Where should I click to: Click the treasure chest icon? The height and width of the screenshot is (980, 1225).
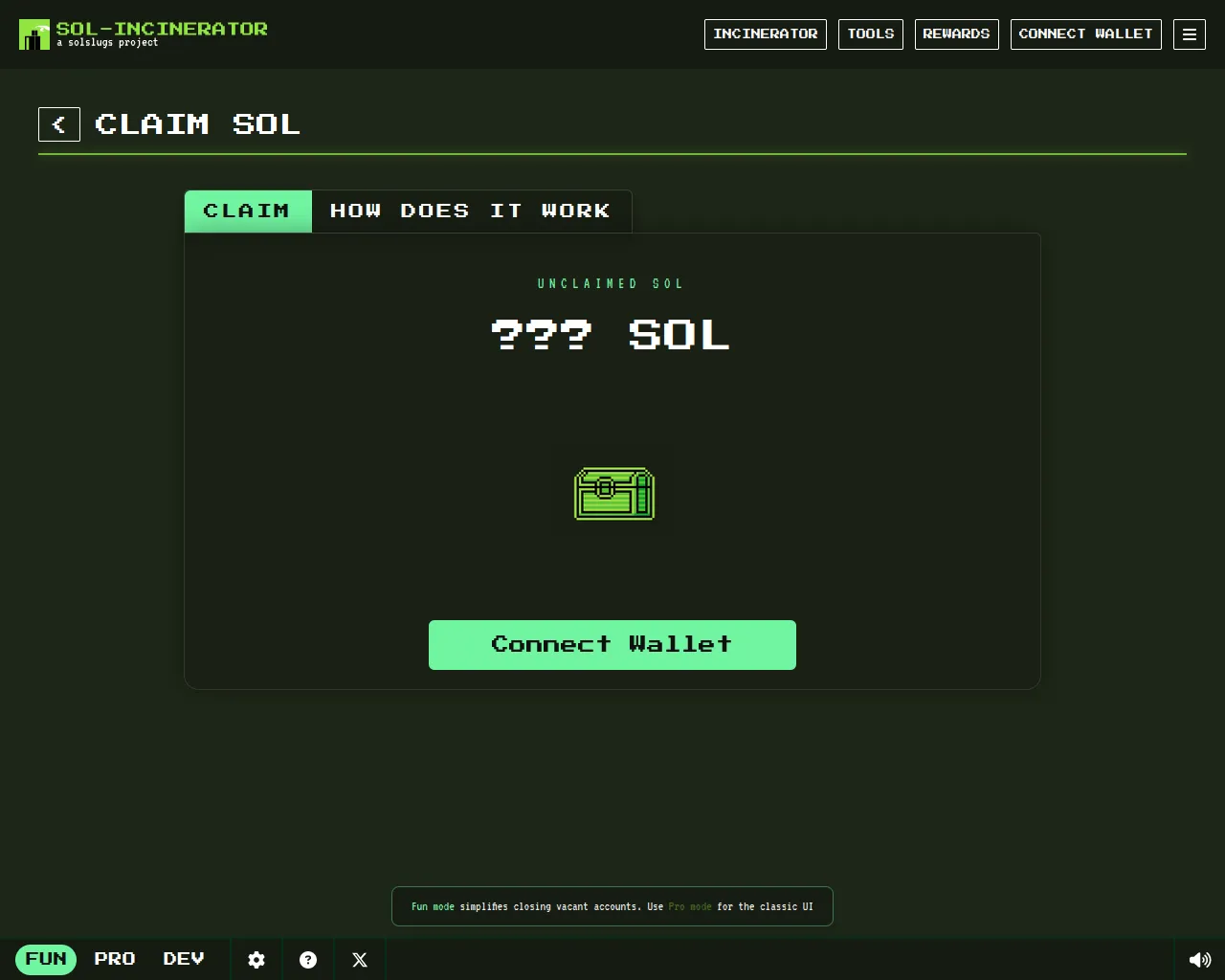coord(613,494)
